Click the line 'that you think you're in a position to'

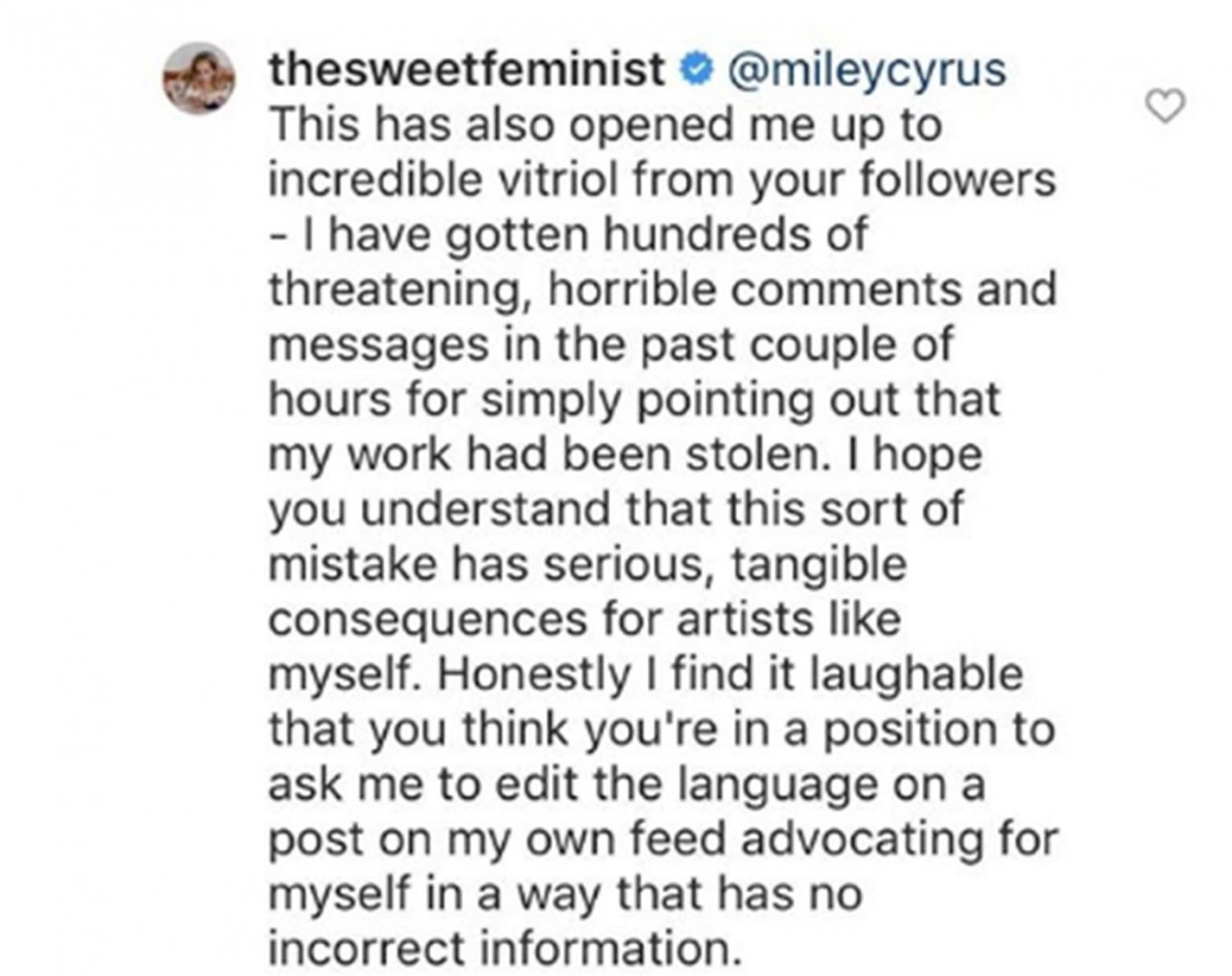coord(662,729)
